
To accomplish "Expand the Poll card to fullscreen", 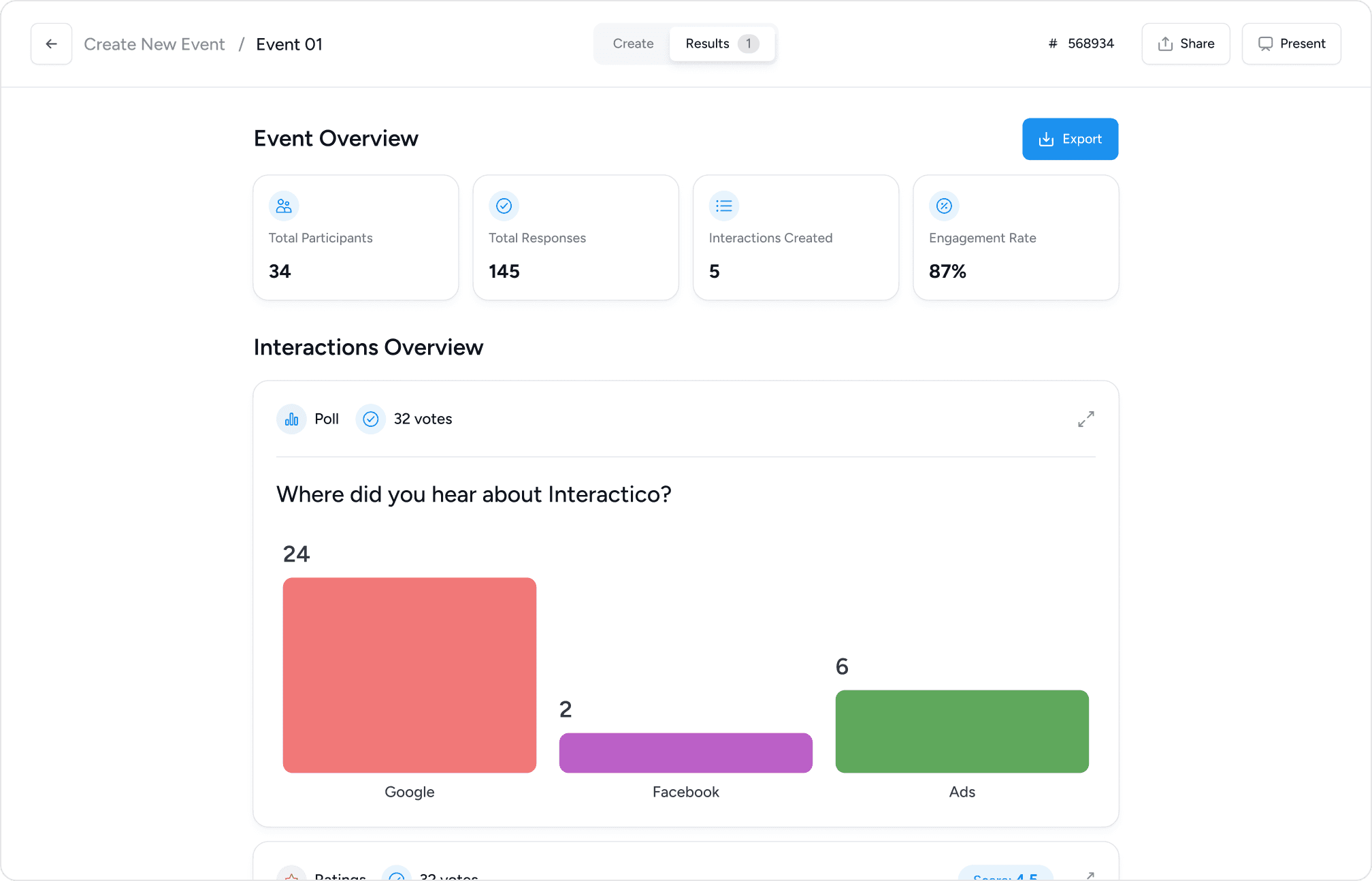I will tap(1086, 419).
